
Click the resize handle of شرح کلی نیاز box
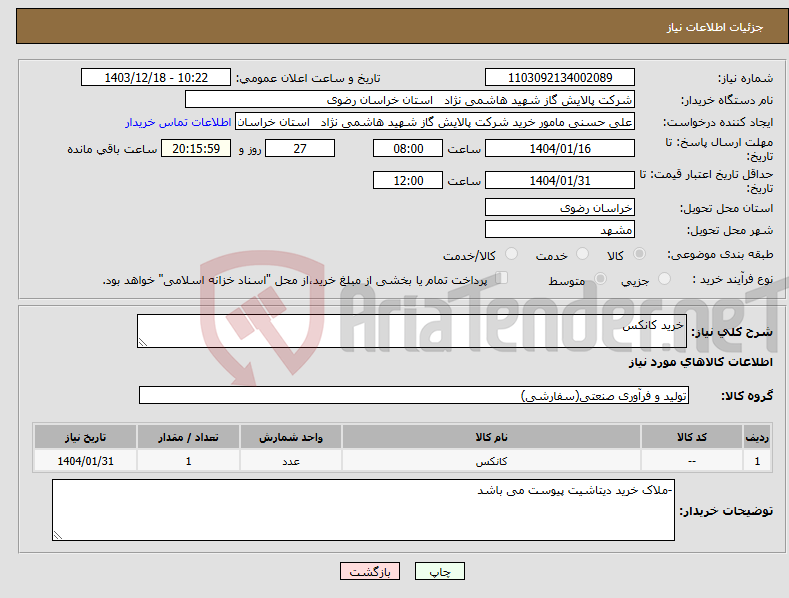(x=143, y=343)
